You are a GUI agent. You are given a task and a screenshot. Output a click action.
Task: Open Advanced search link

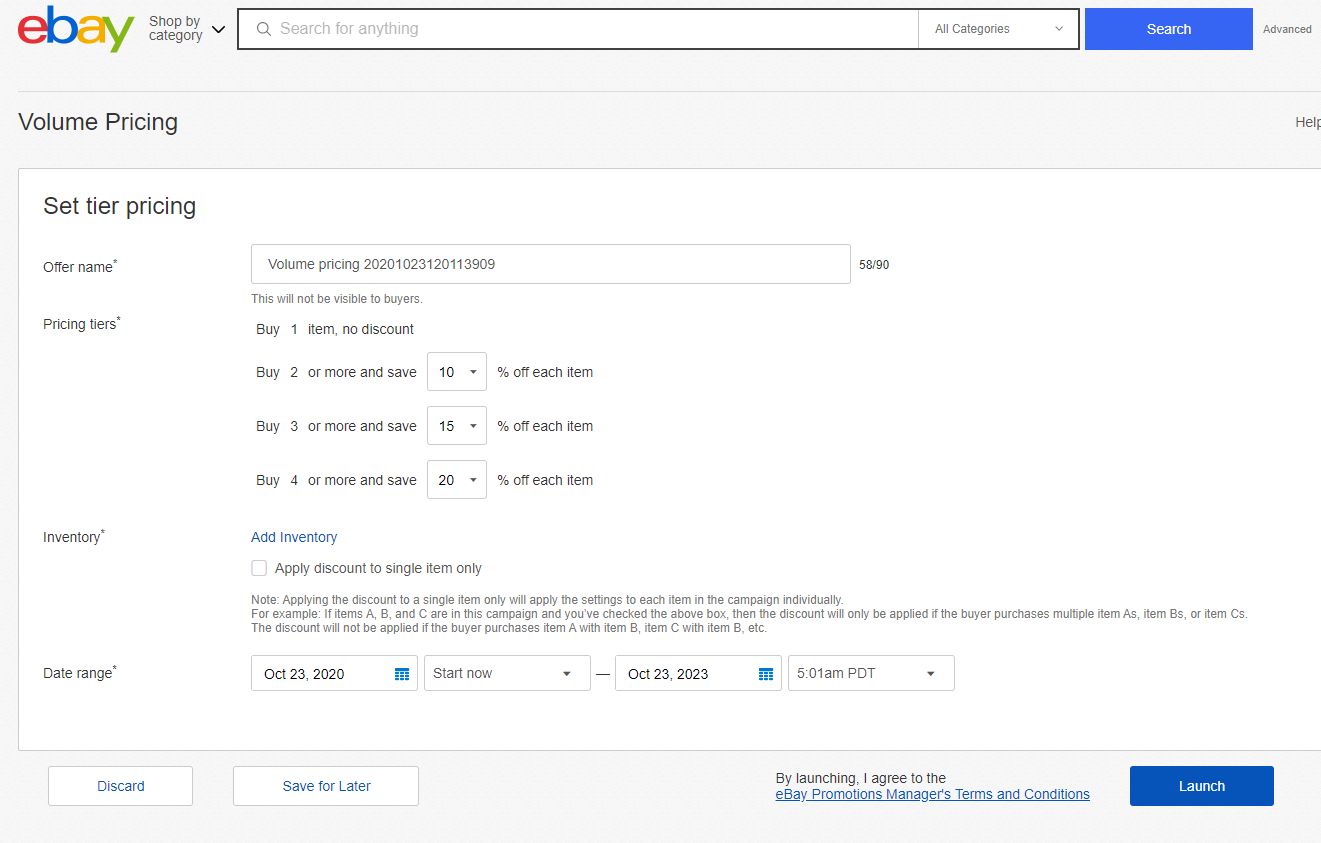(x=1287, y=29)
